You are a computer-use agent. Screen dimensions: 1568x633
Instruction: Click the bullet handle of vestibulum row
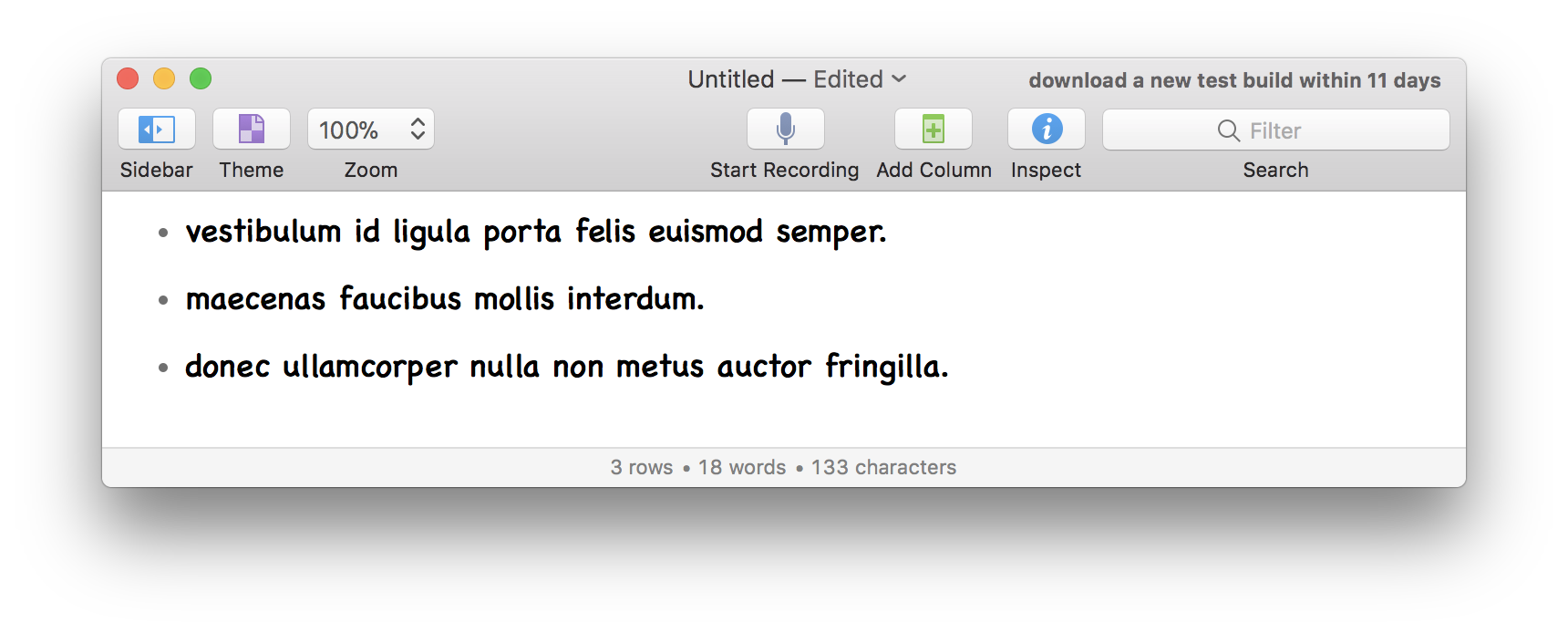click(x=163, y=233)
